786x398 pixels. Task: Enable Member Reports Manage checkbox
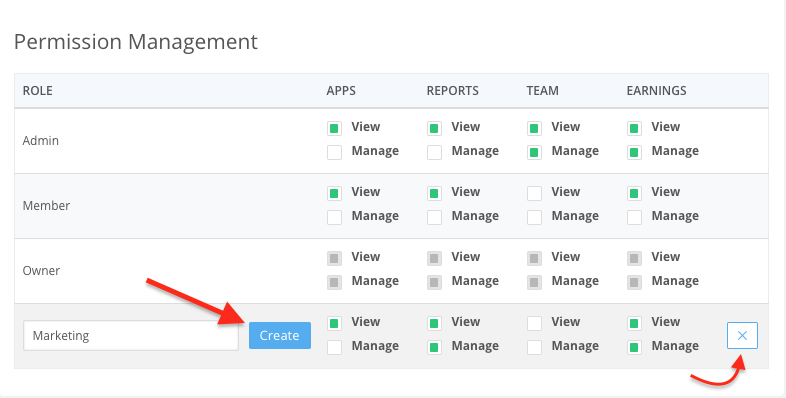(435, 218)
